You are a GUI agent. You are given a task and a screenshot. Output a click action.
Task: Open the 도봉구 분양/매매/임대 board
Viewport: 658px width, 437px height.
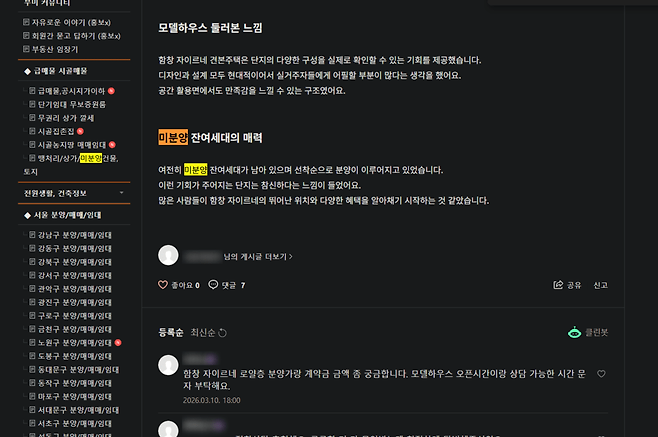[75, 356]
